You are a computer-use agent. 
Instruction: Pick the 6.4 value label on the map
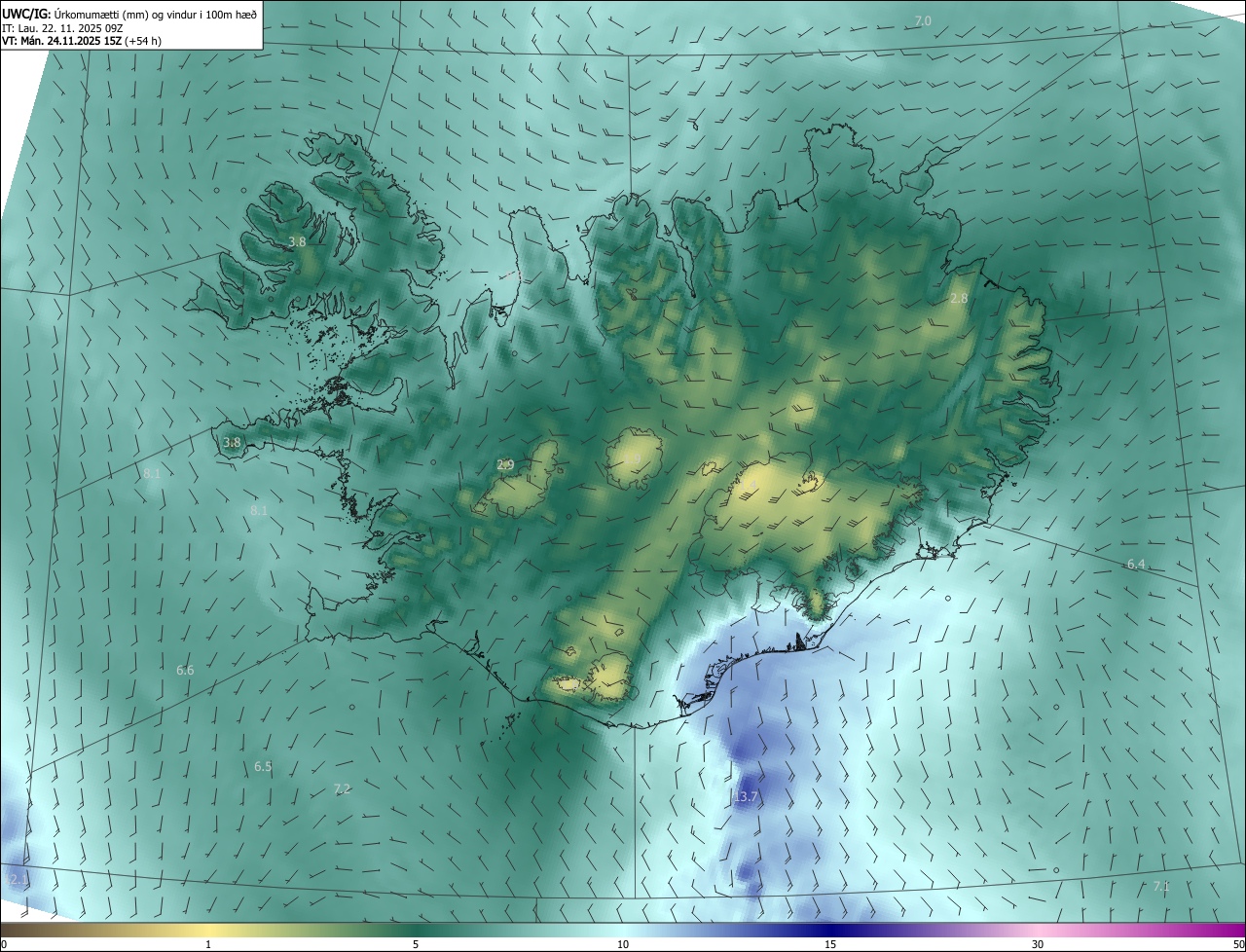point(1136,565)
